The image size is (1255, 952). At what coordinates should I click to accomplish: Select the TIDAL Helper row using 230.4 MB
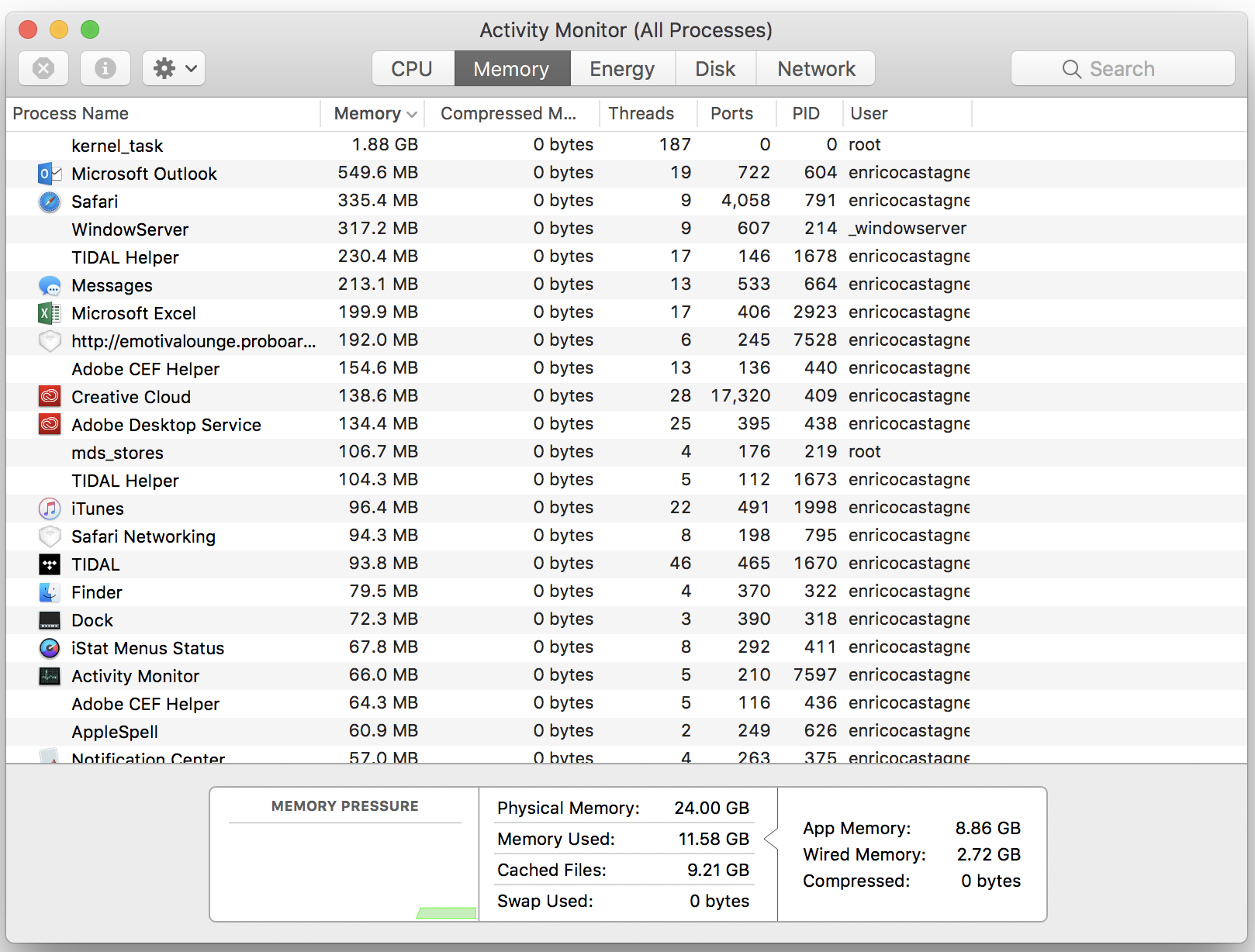click(627, 257)
